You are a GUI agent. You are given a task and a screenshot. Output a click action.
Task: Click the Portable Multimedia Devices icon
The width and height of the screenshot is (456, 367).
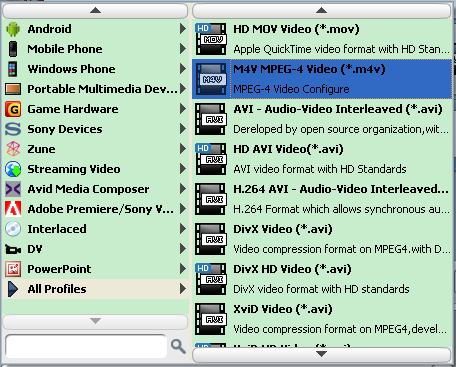pos(13,89)
